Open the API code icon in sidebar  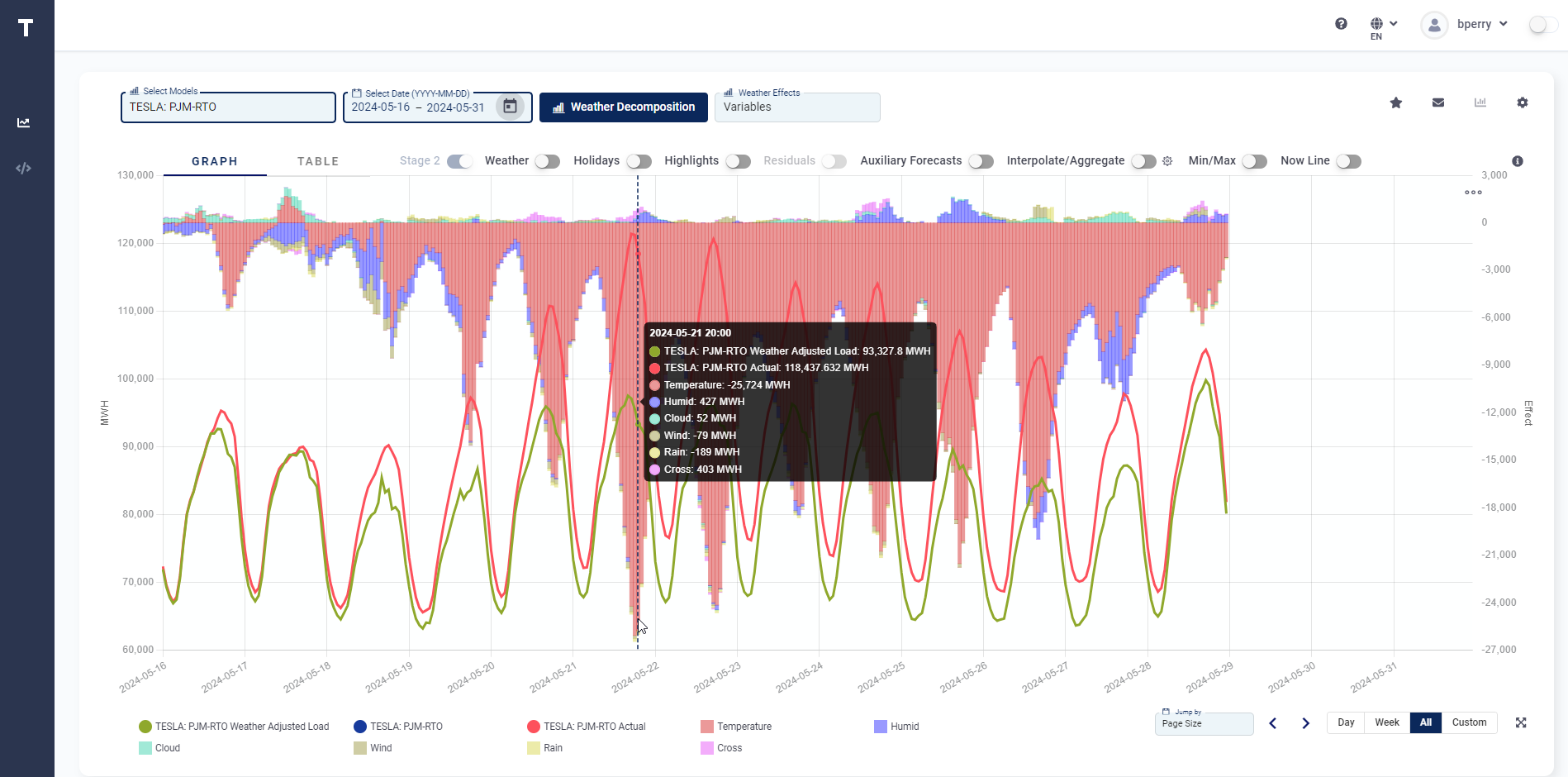pos(23,168)
